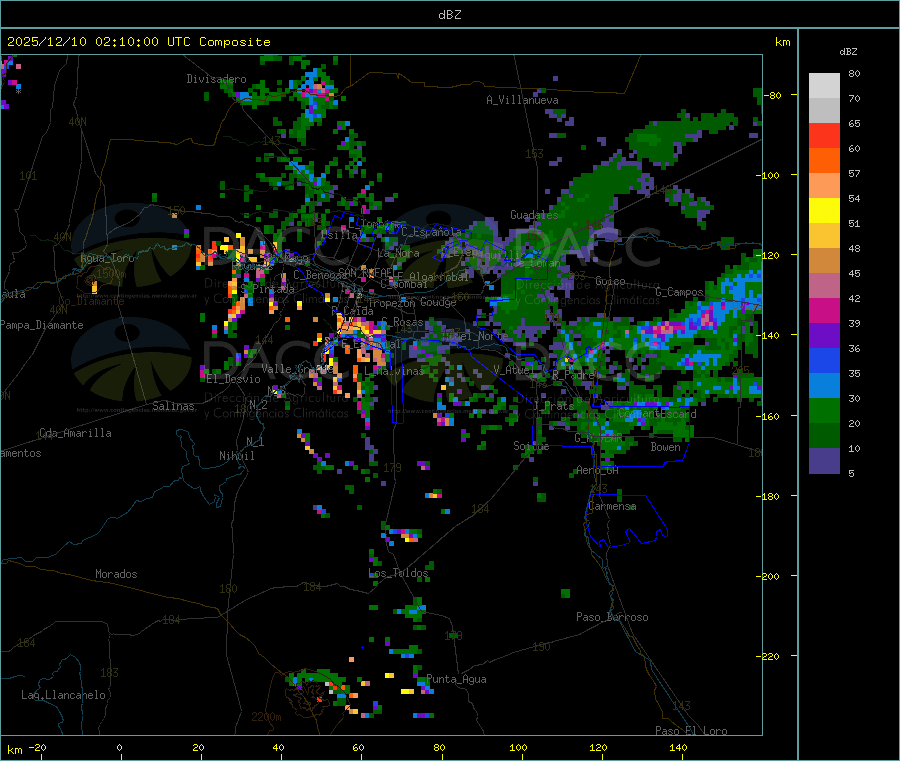Click the 'Paso_Barroso' location label
Image resolution: width=900 pixels, height=761 pixels.
[x=612, y=617]
